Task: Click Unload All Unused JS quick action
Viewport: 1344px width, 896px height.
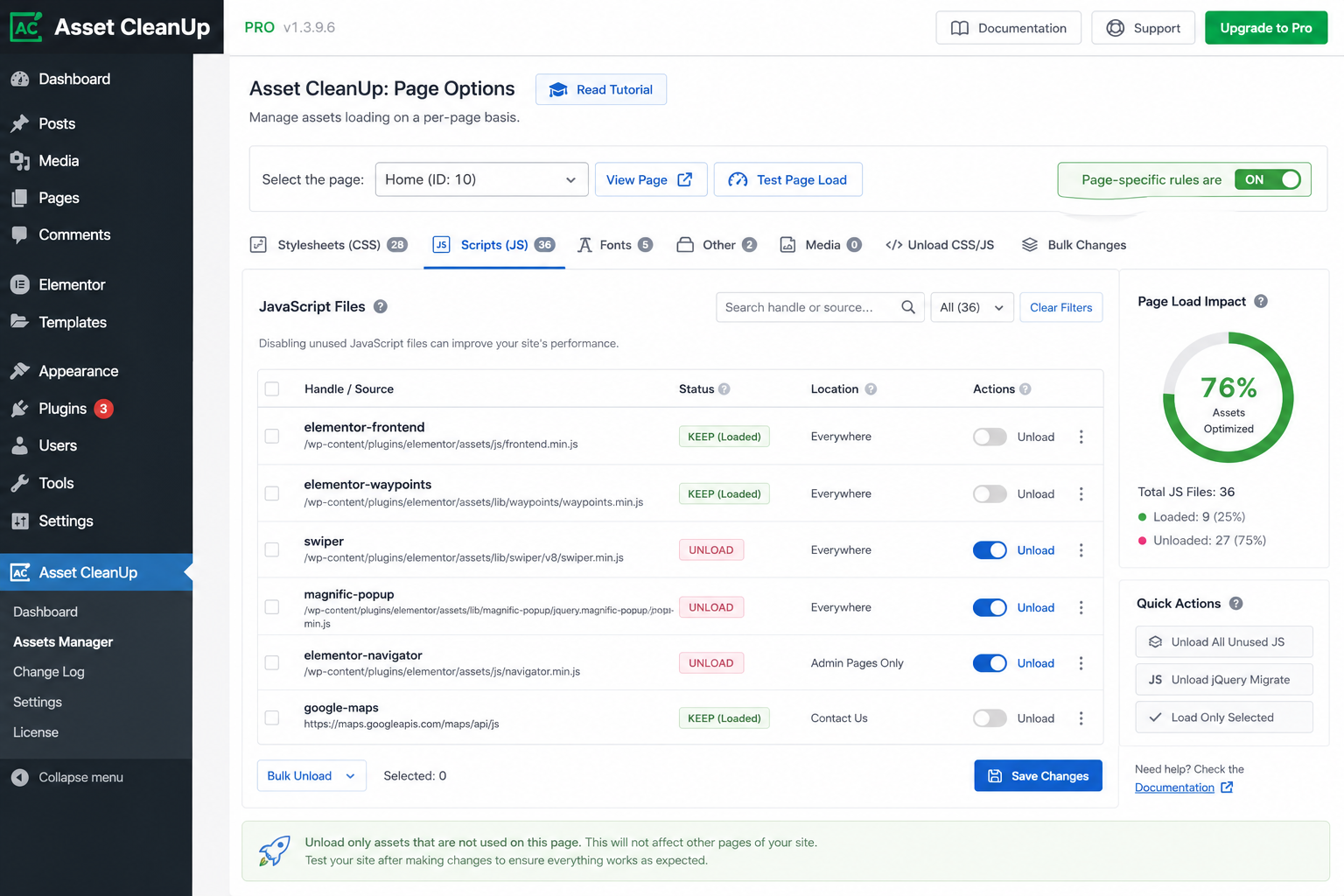Action: coord(1224,642)
